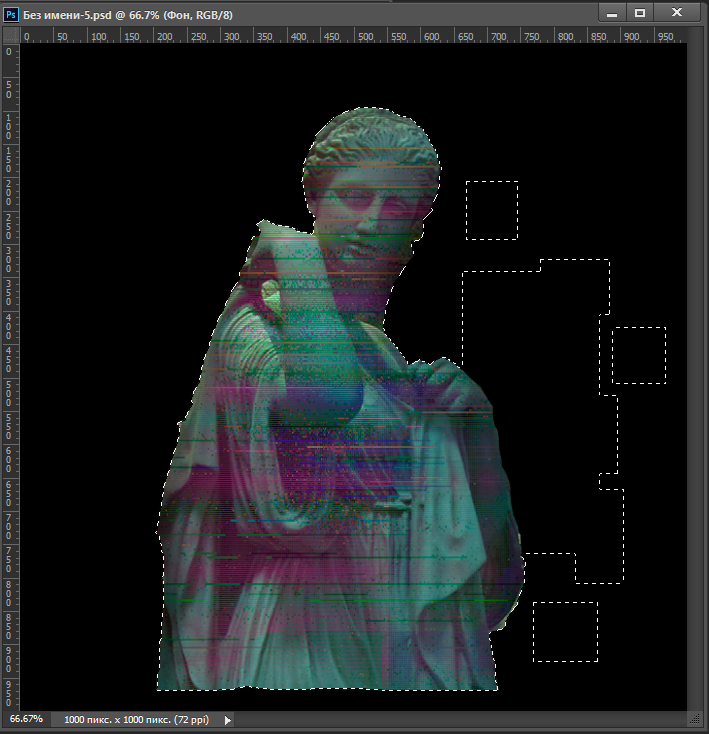Close the Без имени-5.psd document window
The height and width of the screenshot is (734, 709).
tap(676, 13)
